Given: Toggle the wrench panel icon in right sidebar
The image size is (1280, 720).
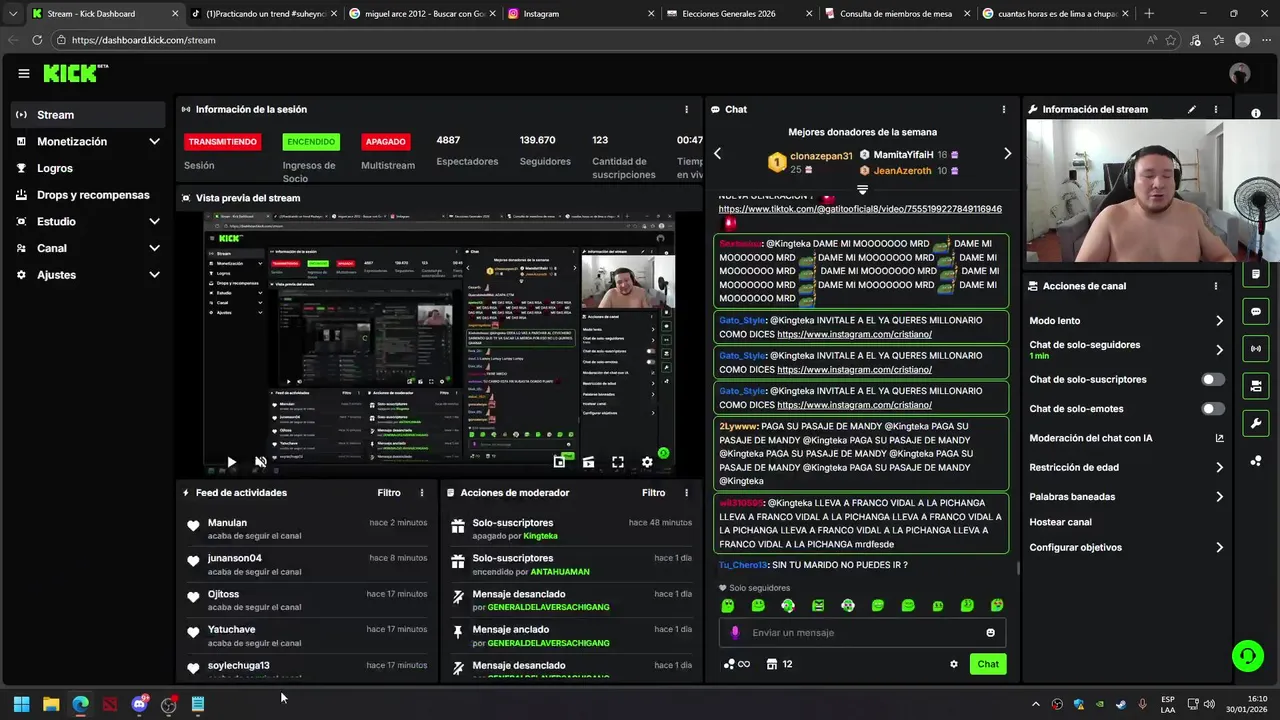Looking at the screenshot, I should [x=1256, y=423].
